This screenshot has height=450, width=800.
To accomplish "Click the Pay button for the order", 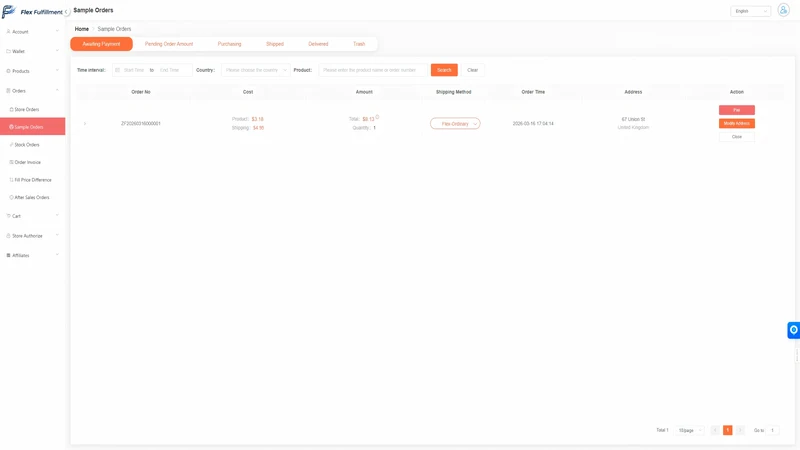I will point(737,110).
